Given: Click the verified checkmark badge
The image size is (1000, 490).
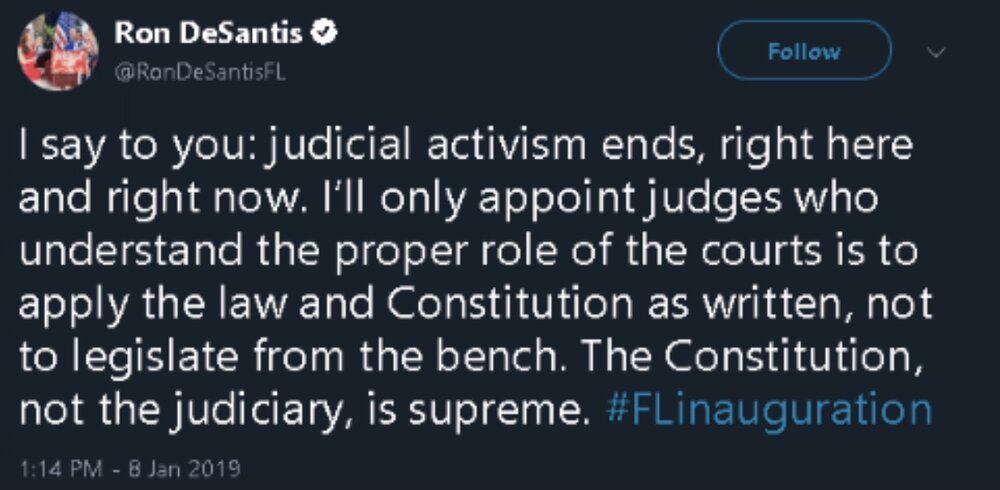Looking at the screenshot, I should (324, 32).
